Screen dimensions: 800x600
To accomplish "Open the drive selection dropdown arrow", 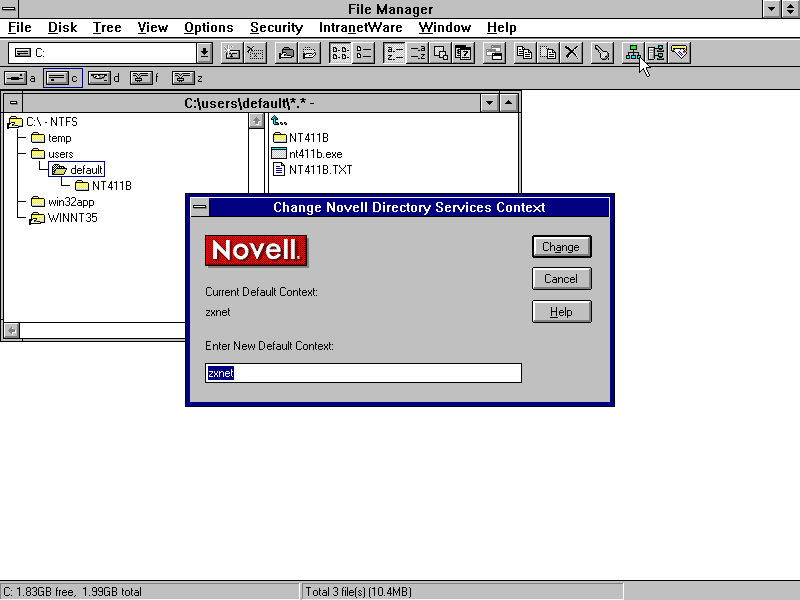I will coord(204,53).
